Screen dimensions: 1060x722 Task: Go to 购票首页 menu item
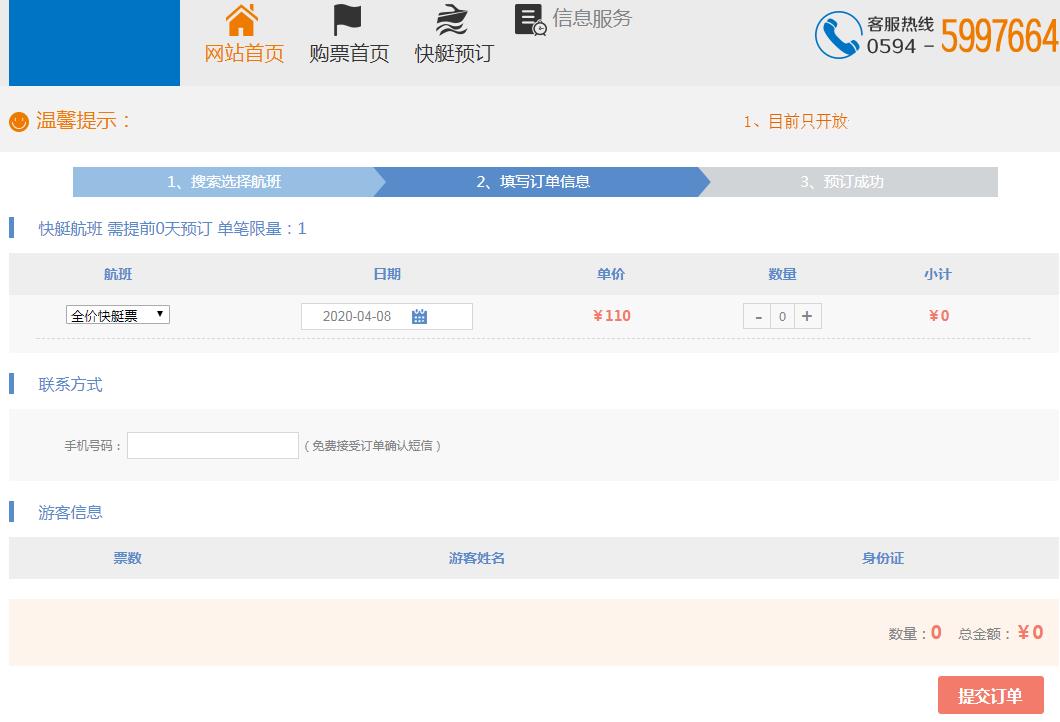tap(349, 53)
